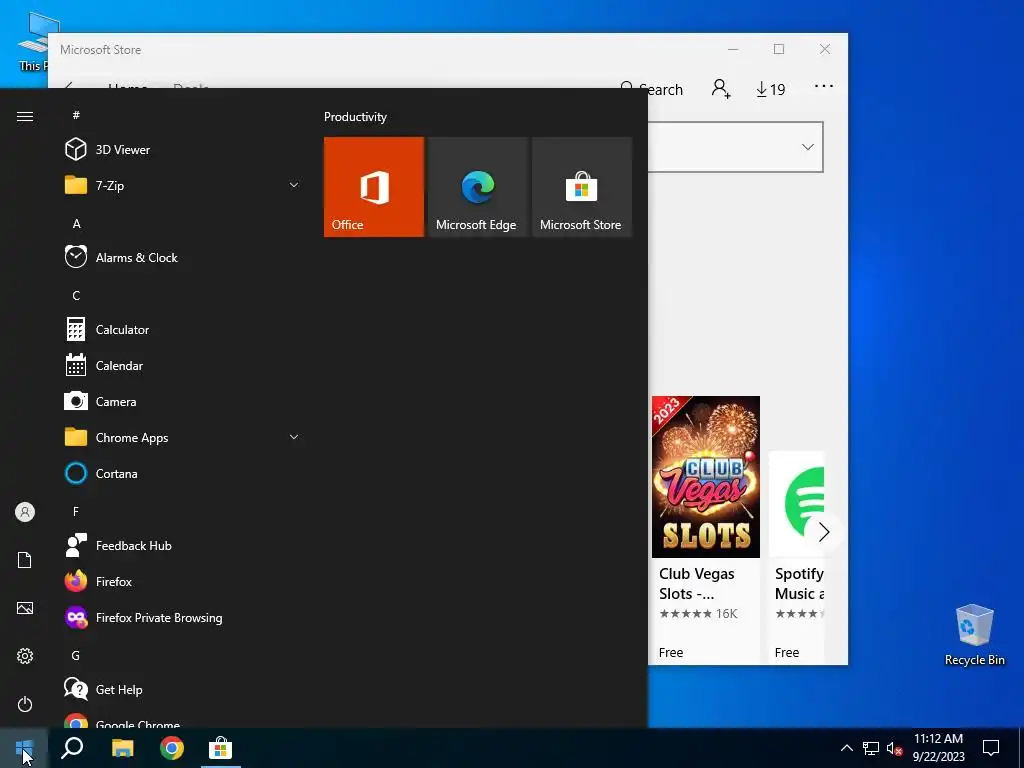Click the letter C section header
The image size is (1024, 768).
coord(76,295)
